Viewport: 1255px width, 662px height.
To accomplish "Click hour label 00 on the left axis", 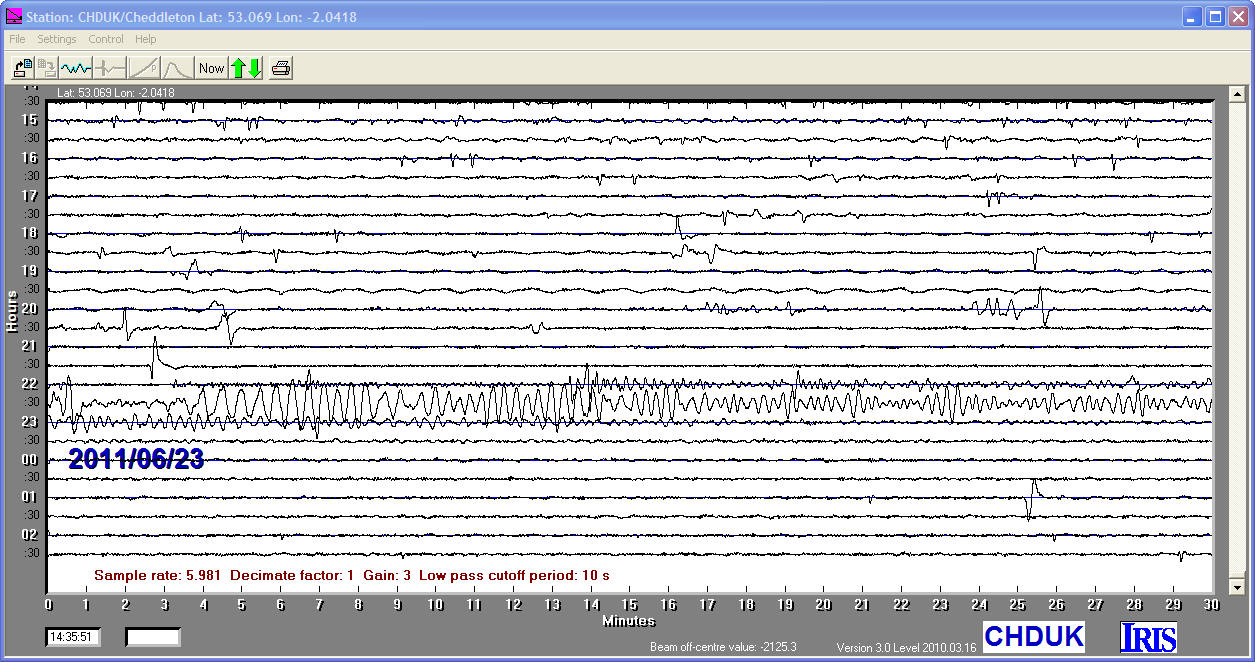I will tap(30, 460).
